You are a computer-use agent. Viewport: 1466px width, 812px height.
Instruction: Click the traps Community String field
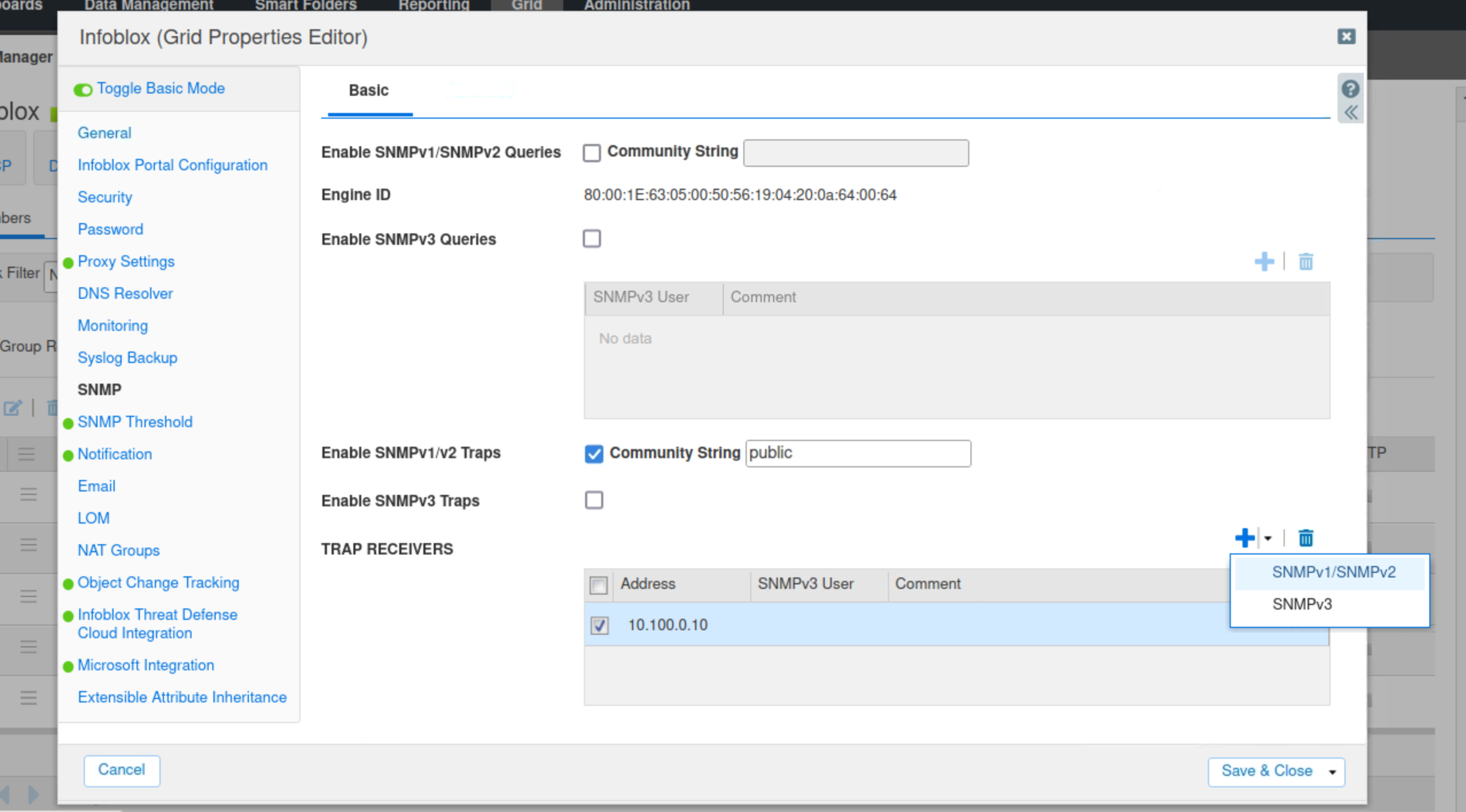(857, 453)
